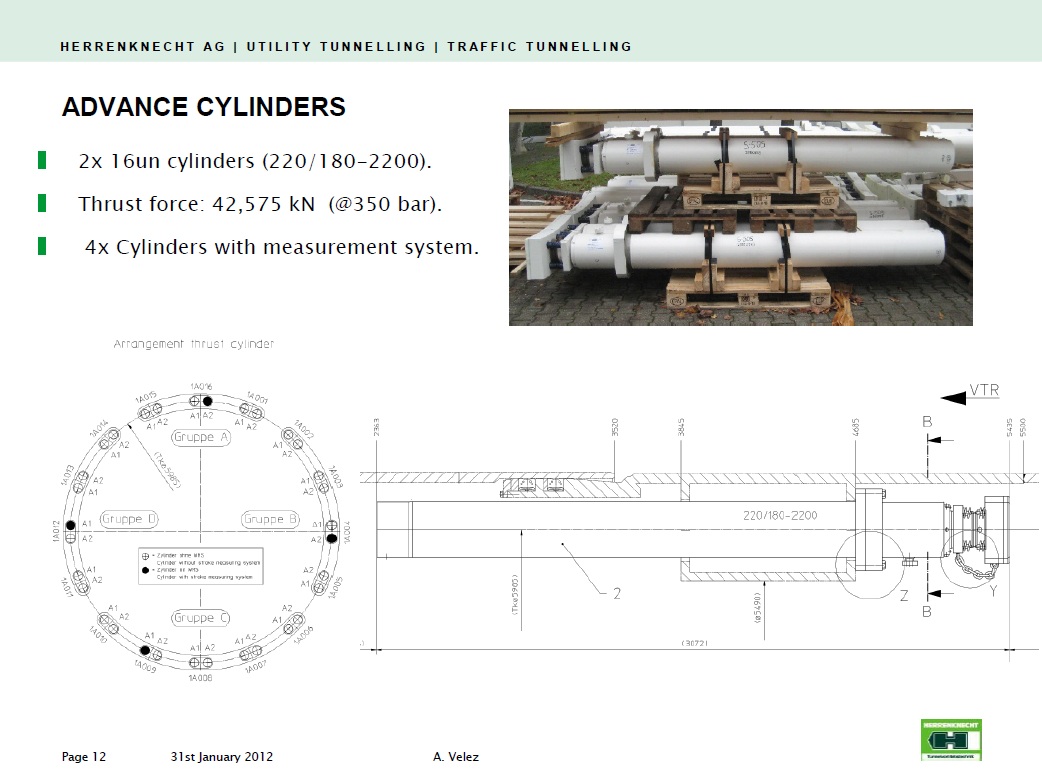Click the "1A003" cylinder label
The width and height of the screenshot is (1042, 782).
tap(336, 477)
